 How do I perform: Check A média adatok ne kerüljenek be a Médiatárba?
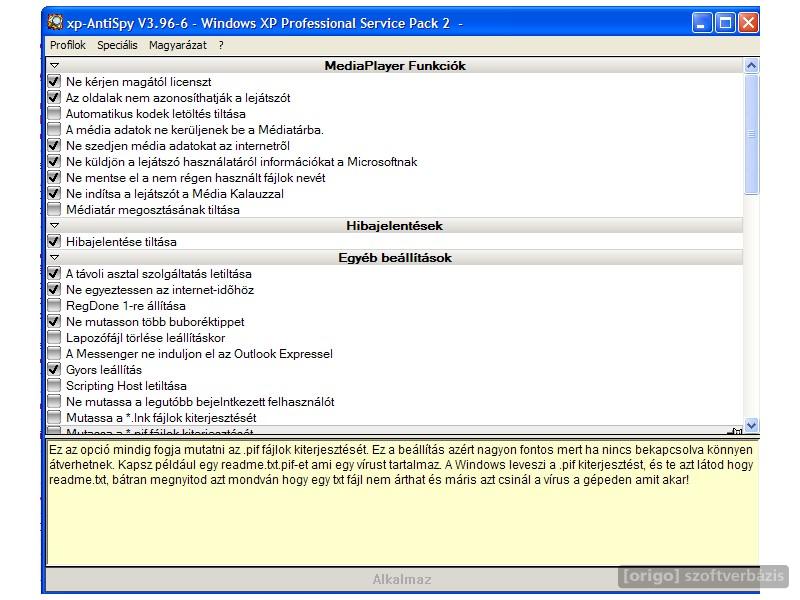(x=54, y=129)
